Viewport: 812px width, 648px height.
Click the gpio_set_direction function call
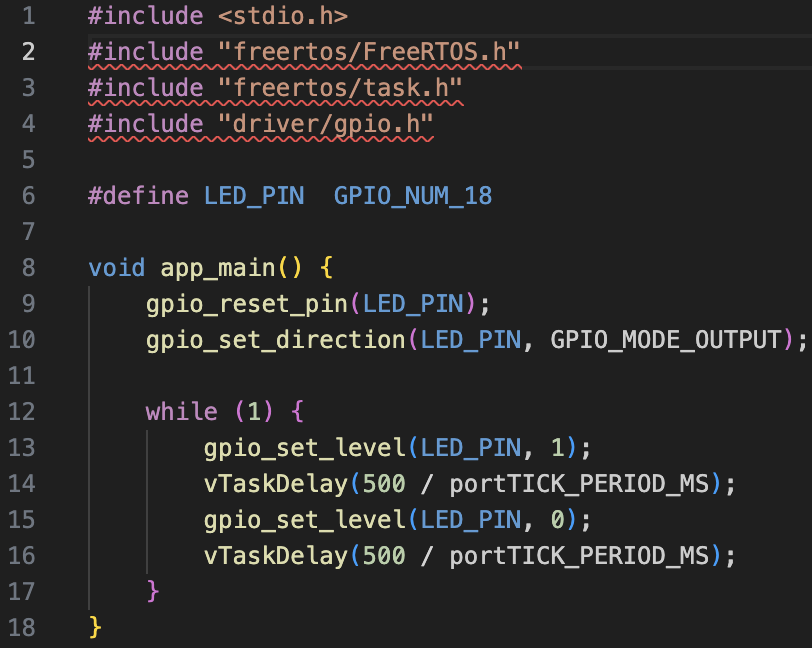coord(275,340)
